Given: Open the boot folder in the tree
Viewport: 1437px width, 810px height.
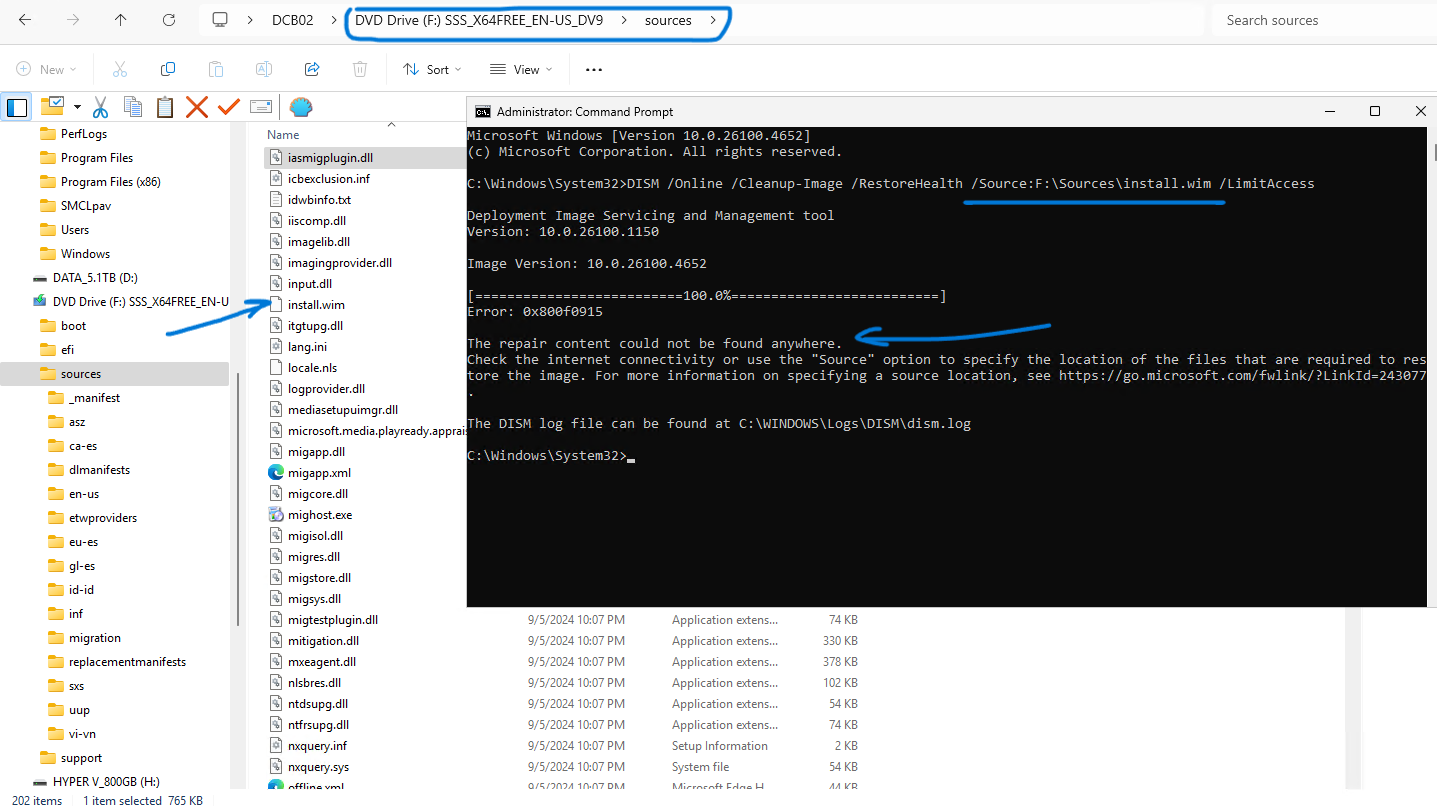Looking at the screenshot, I should pos(73,326).
